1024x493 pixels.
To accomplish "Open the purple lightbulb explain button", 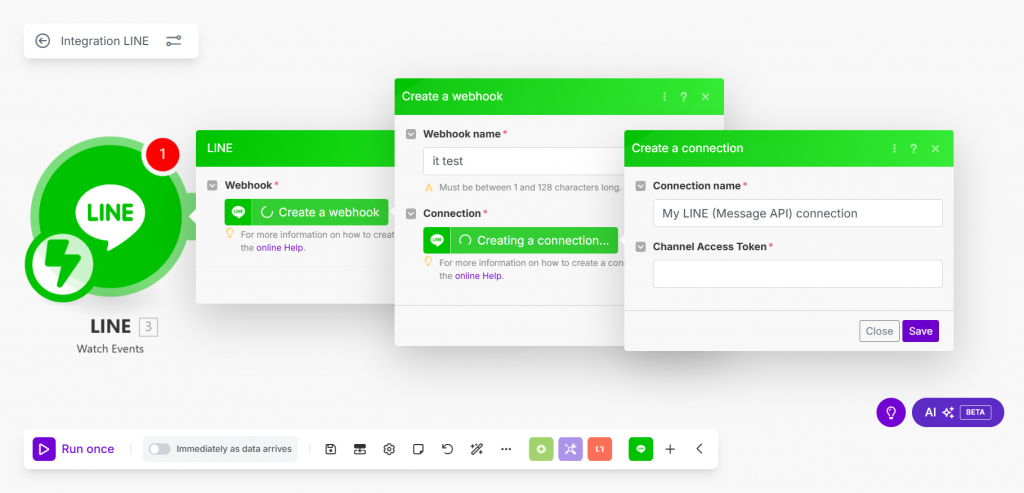I will [x=891, y=413].
